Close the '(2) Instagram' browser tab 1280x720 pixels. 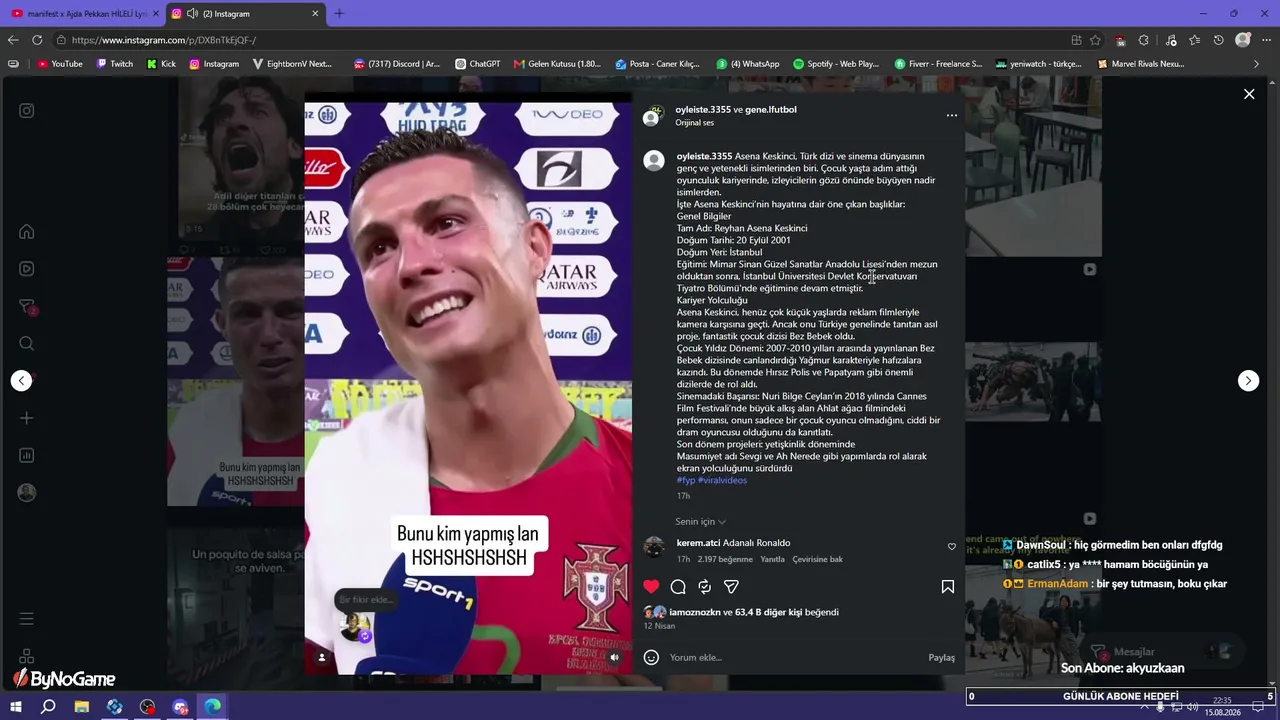(x=316, y=14)
